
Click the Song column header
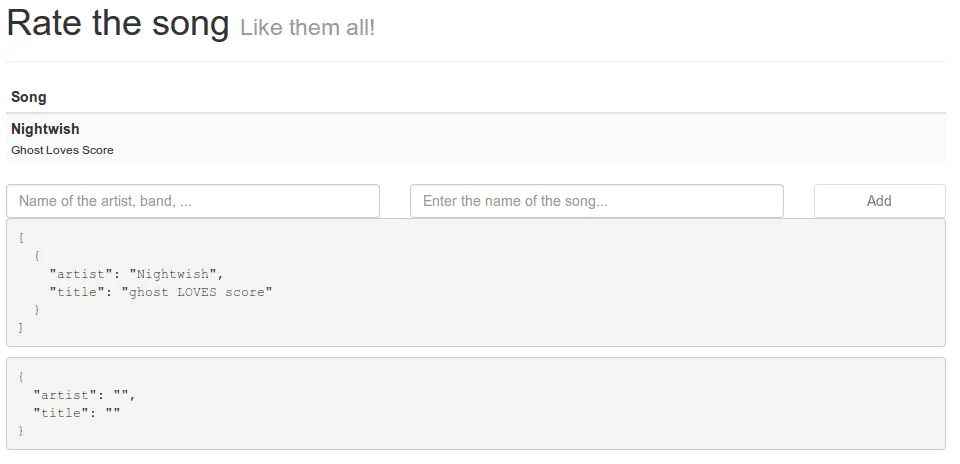[29, 97]
